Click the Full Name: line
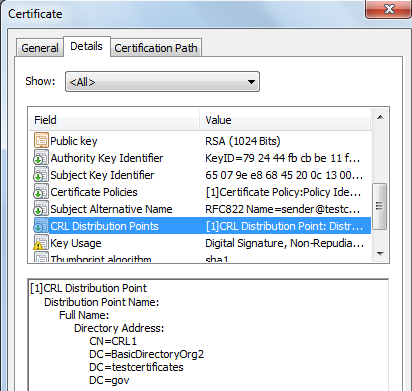 point(84,315)
